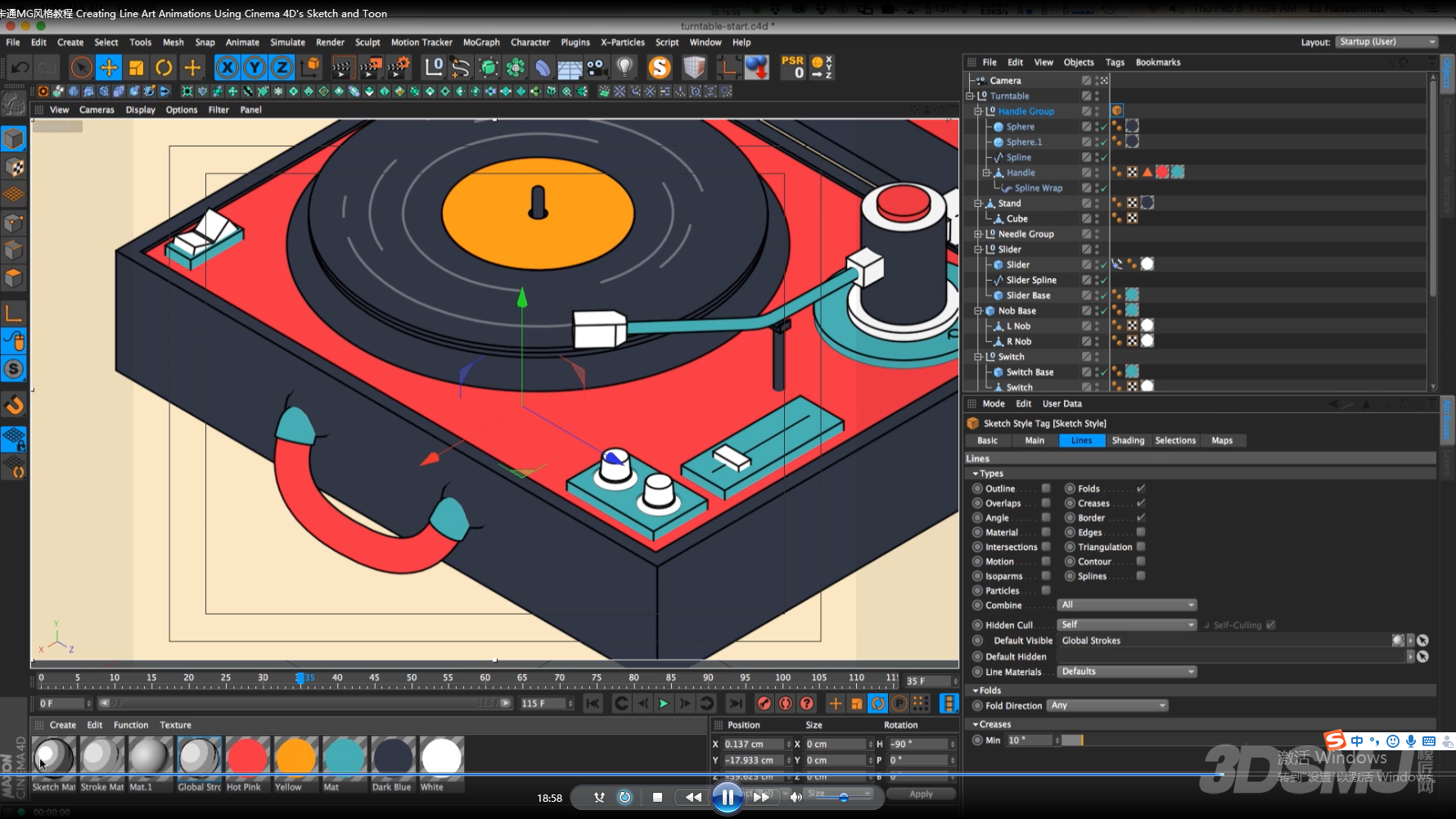This screenshot has width=1456, height=819.
Task: Open material manager Create menu
Action: 62,725
